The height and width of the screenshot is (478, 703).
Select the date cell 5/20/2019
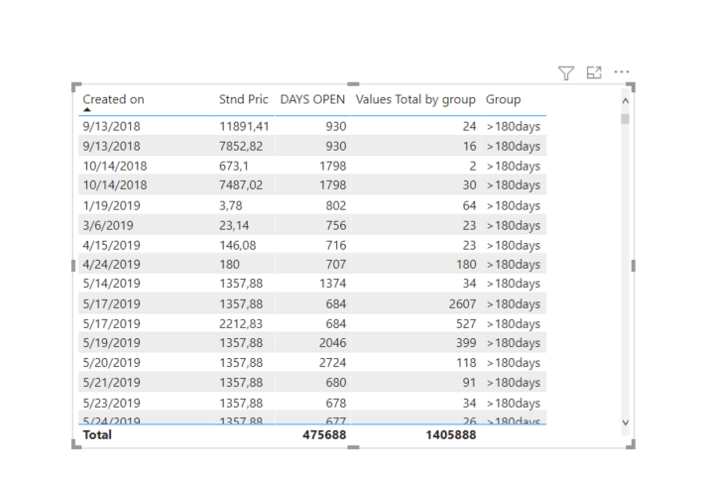(112, 363)
